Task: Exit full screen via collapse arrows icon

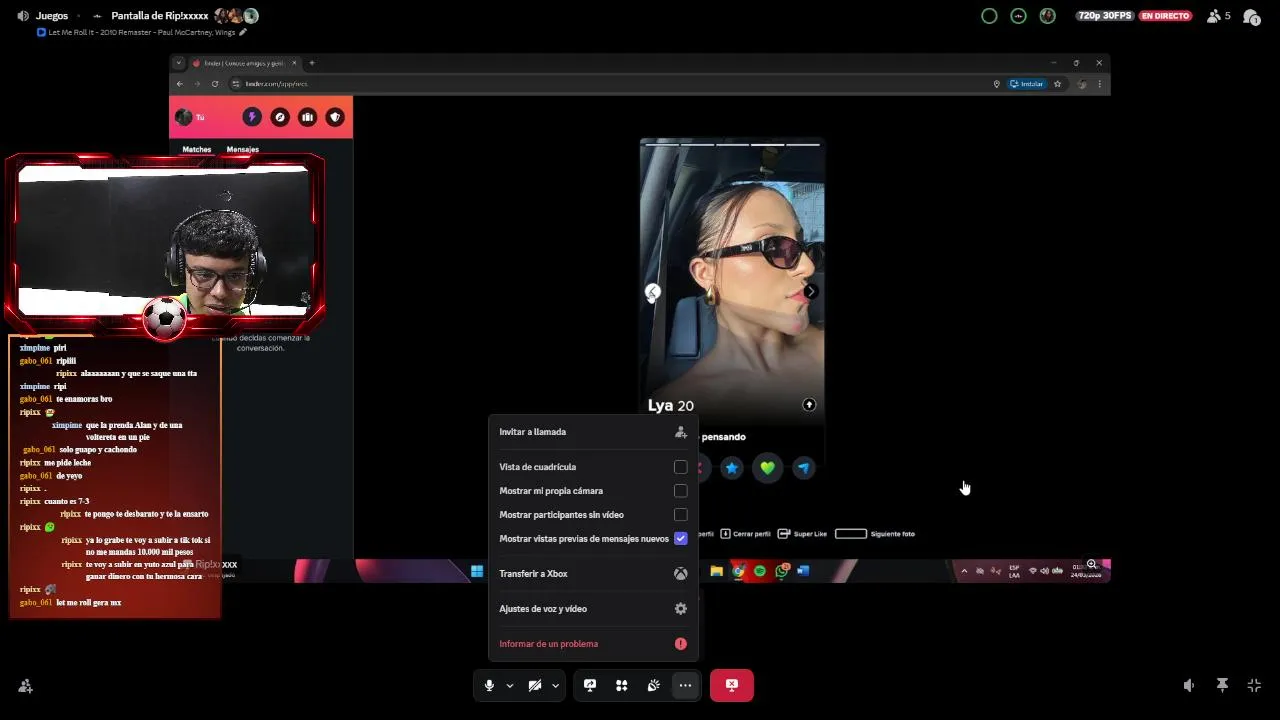Action: (x=1254, y=685)
